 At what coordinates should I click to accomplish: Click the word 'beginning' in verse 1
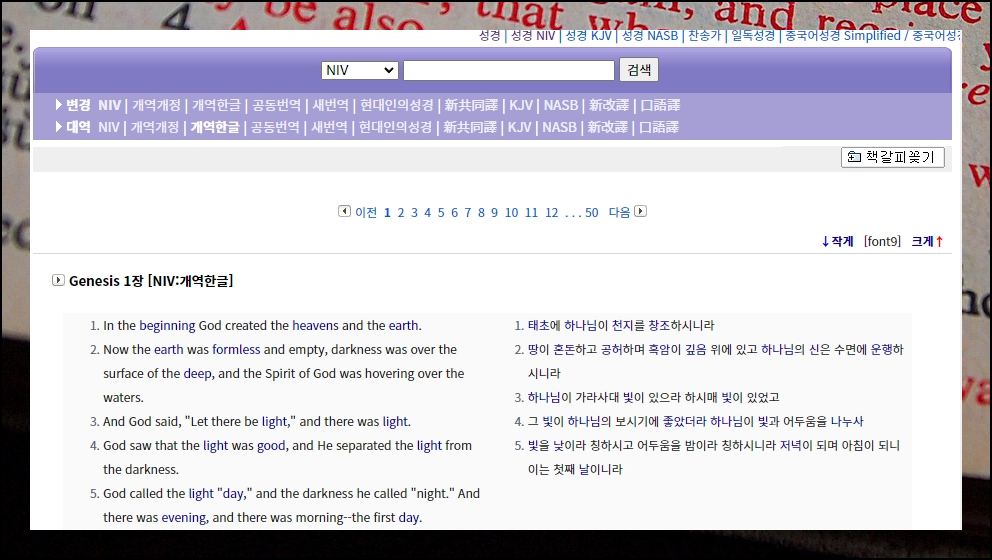(167, 326)
